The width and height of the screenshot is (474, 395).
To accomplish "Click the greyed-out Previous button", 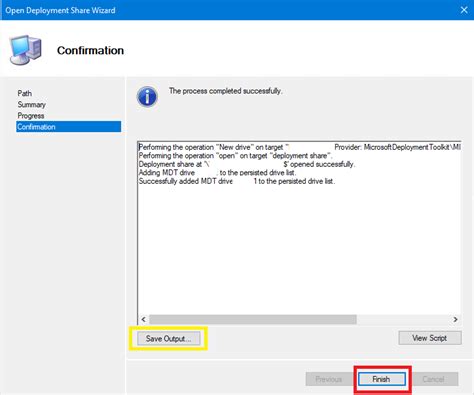I will click(x=329, y=379).
